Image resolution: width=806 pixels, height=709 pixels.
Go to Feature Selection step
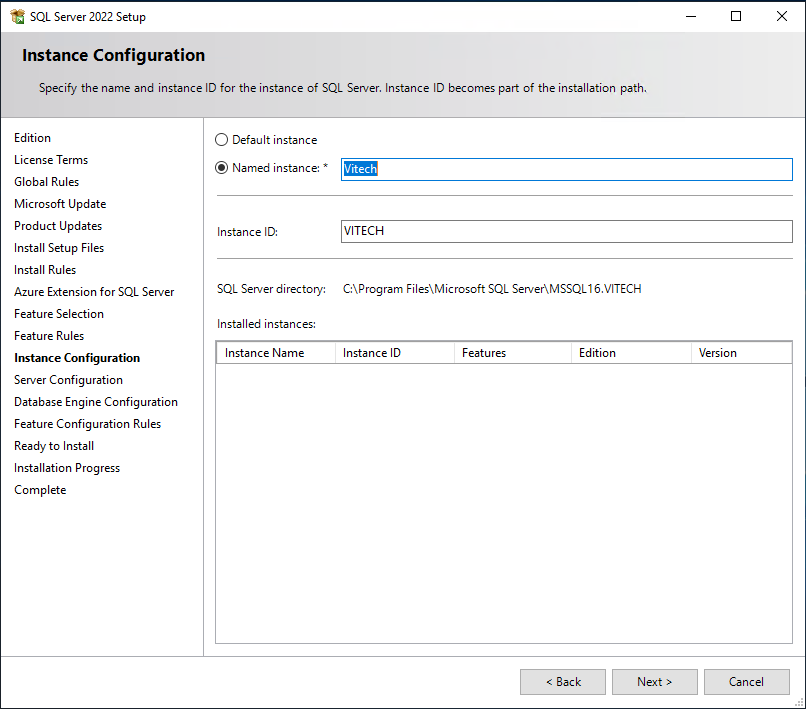(59, 314)
